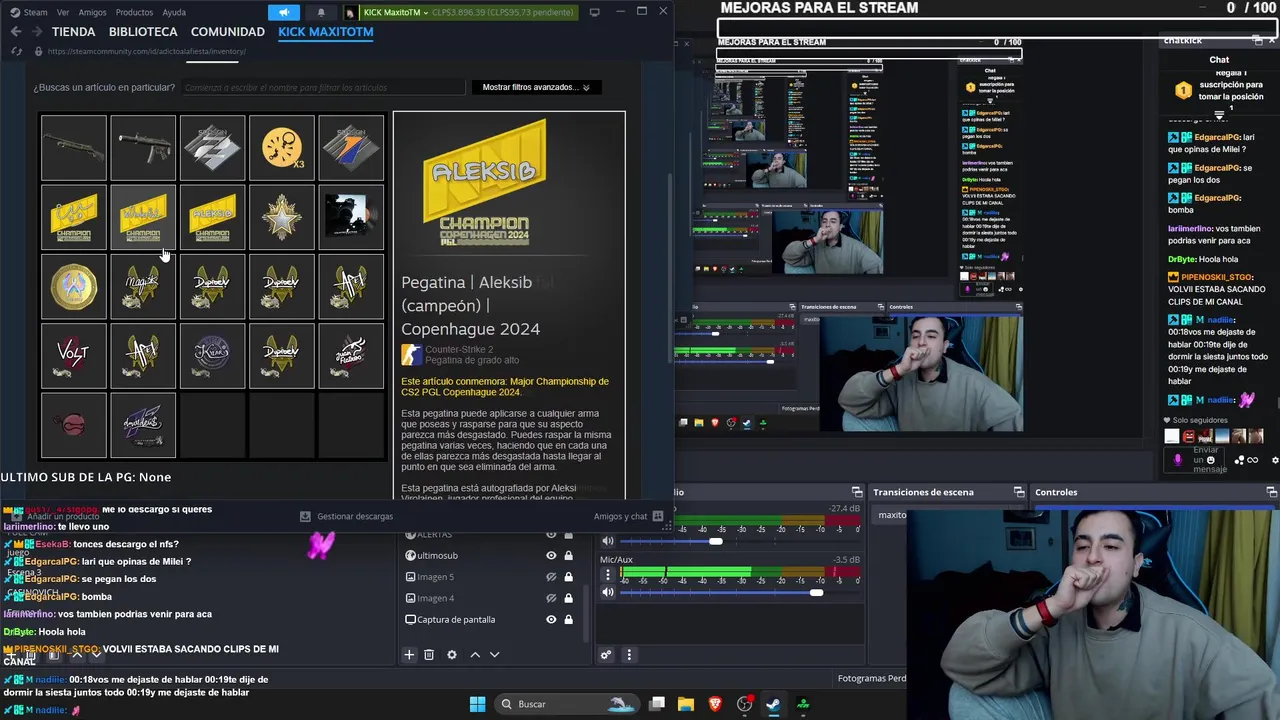Unlock the Imagen 5 source
Viewport: 1280px width, 720px height.
(x=568, y=577)
